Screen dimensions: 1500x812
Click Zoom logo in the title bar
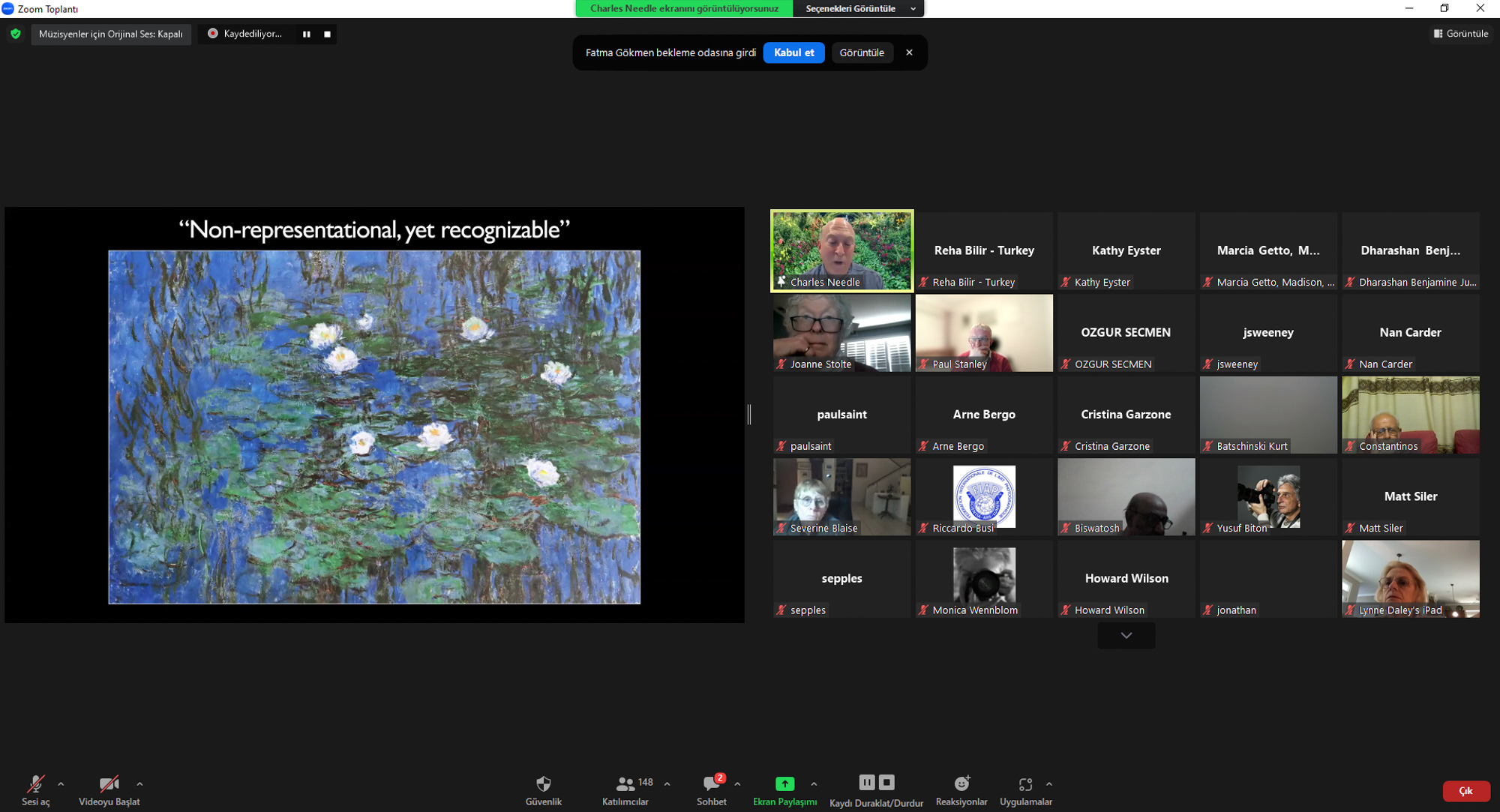point(7,8)
